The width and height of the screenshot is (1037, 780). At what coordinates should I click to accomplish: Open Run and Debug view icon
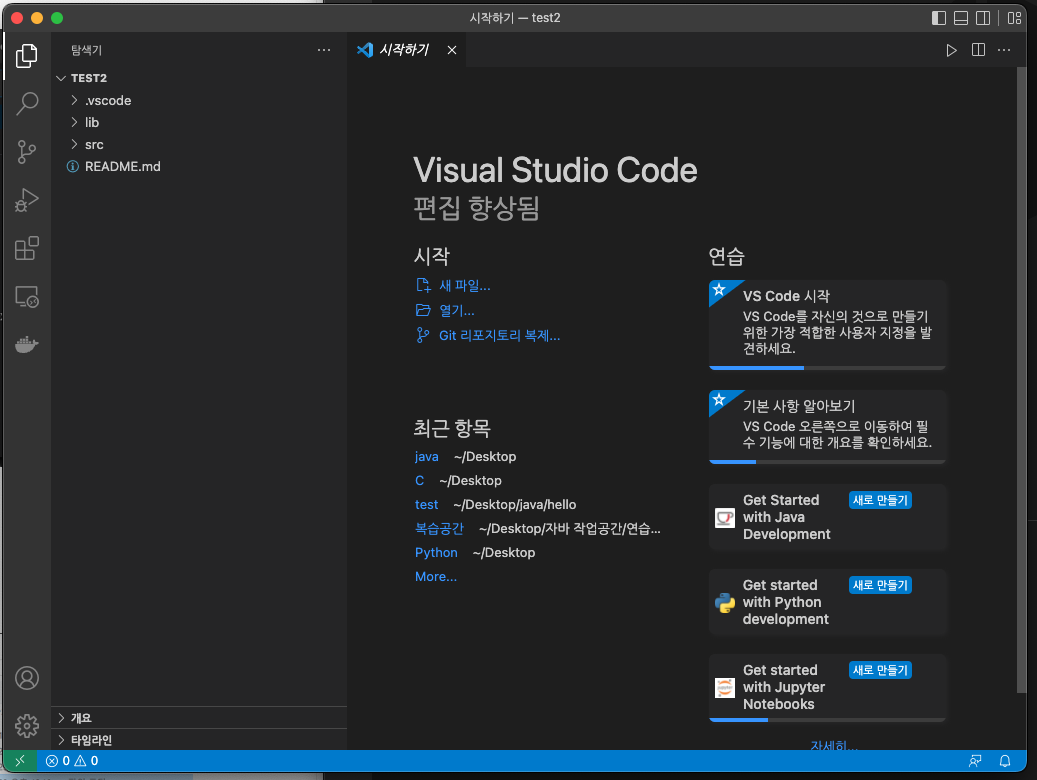click(26, 200)
